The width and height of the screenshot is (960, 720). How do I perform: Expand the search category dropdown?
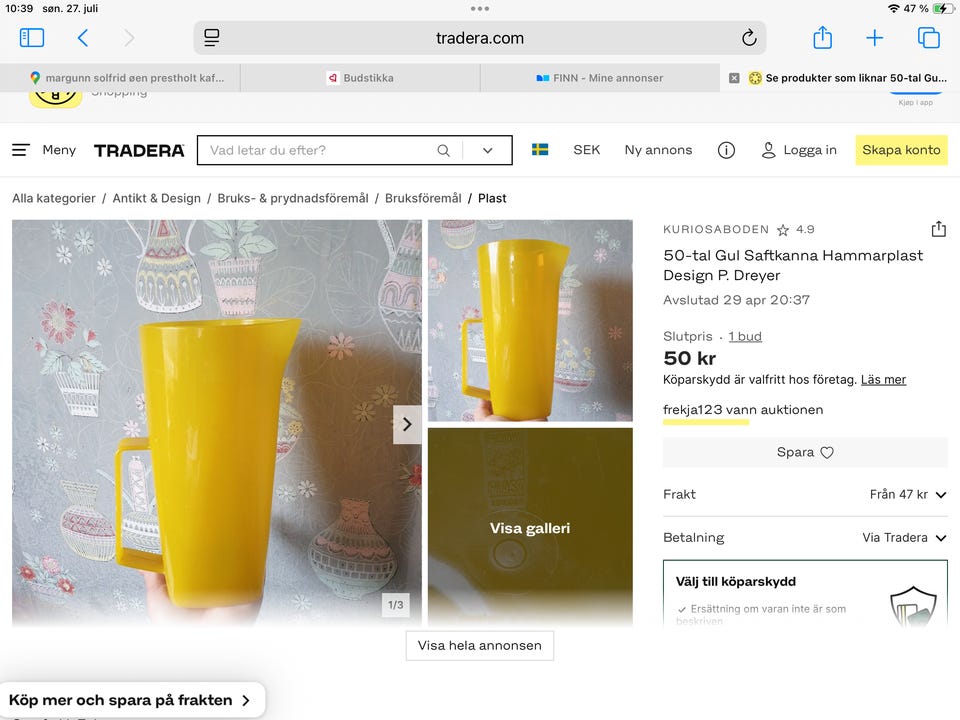(488, 150)
